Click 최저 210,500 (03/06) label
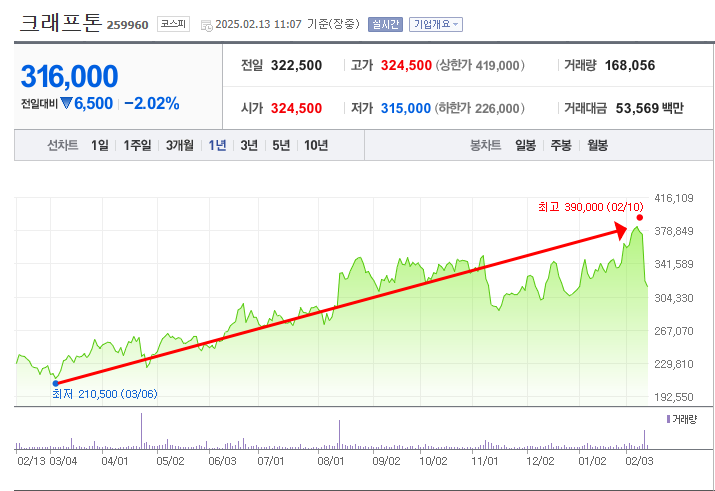The image size is (715, 491). coord(105,394)
